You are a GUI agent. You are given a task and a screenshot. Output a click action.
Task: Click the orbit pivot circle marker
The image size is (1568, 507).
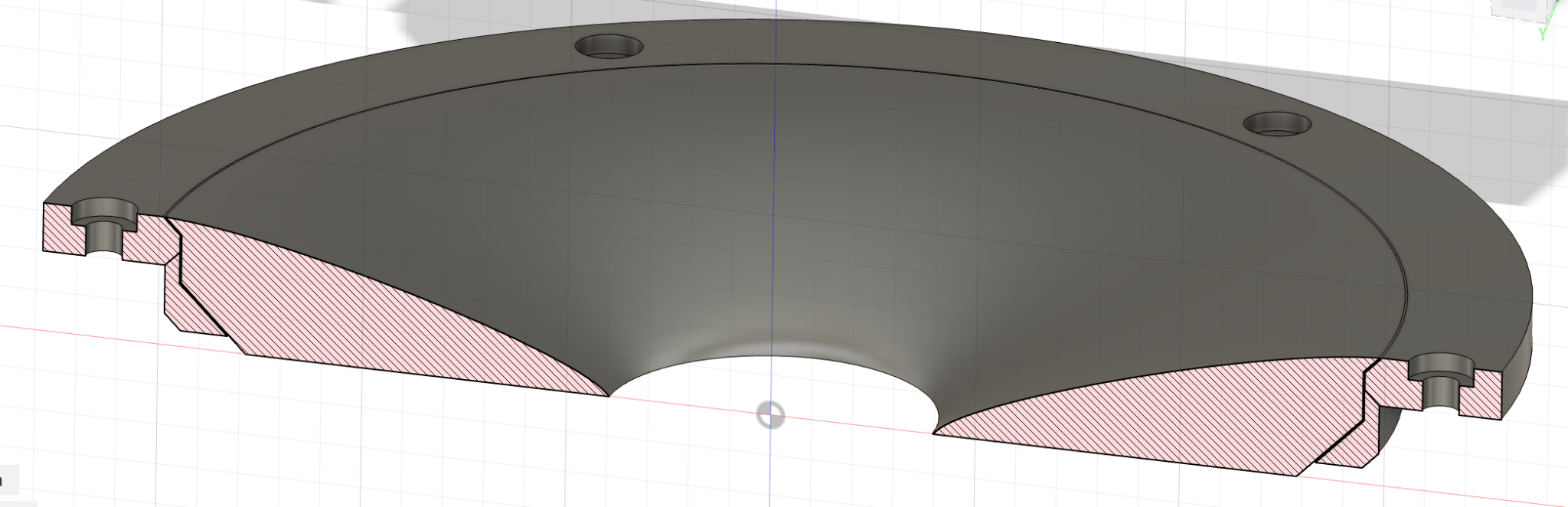(x=771, y=416)
